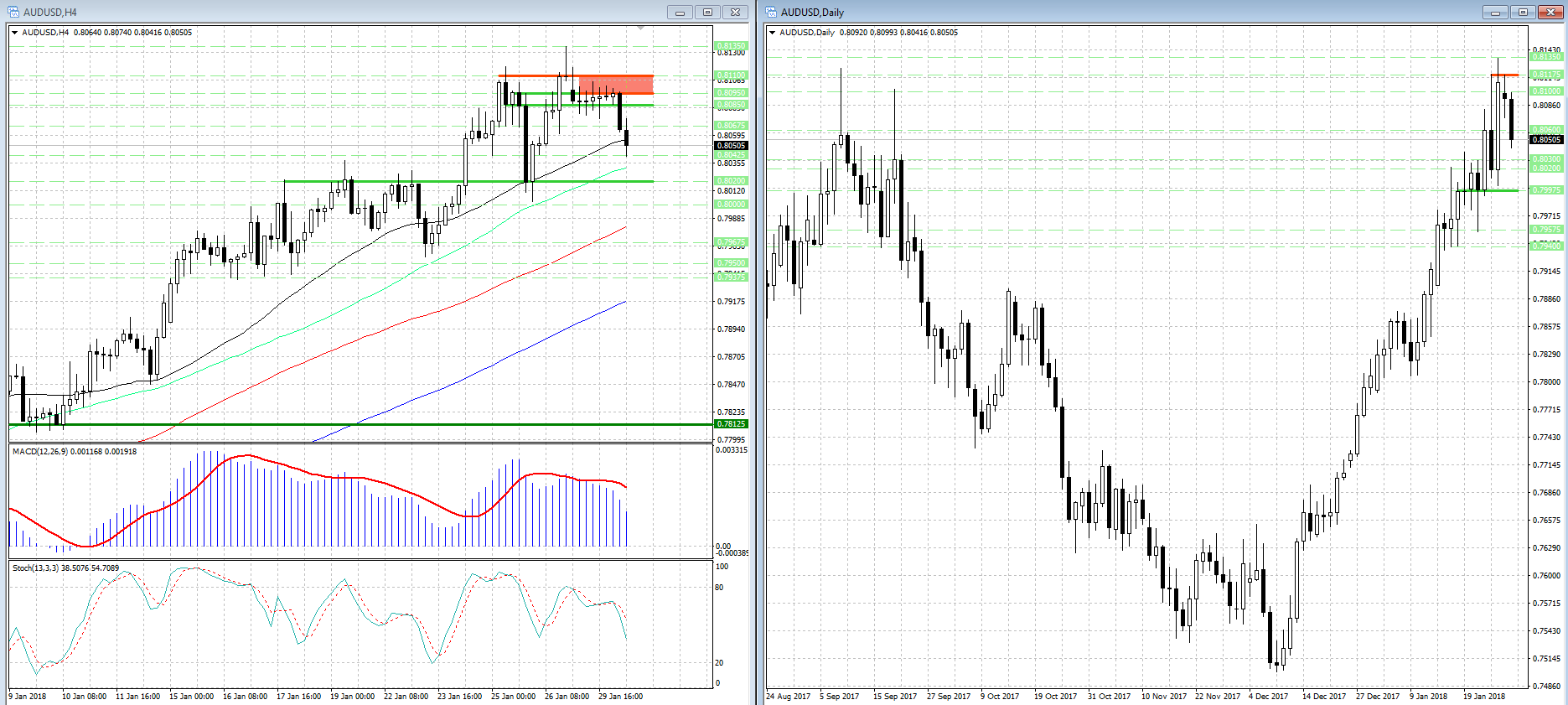Click the 19 Jan 2018 date on Daily axis

[1484, 697]
